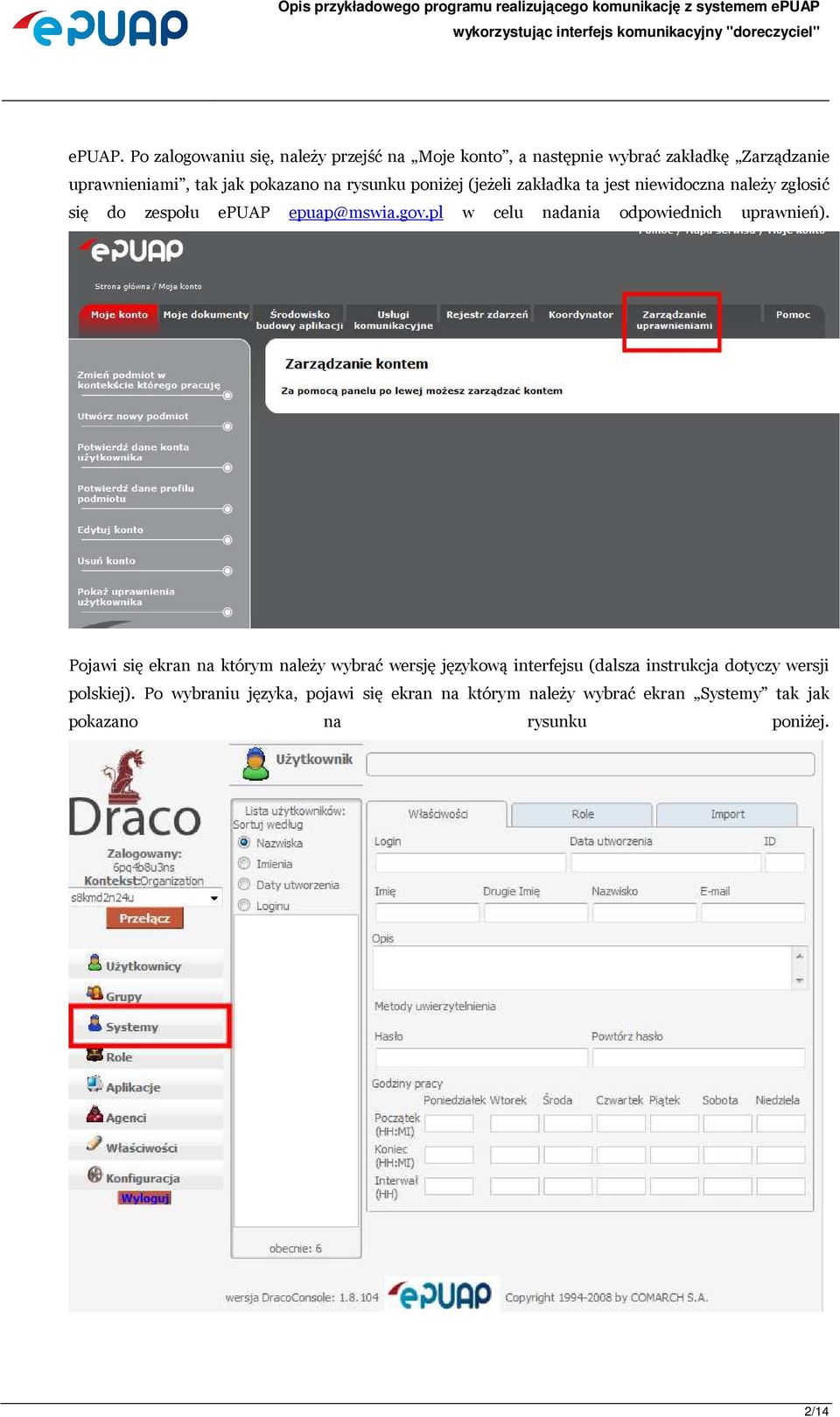Viewport: 840px width, 1417px height.
Task: Switch to the Właściwości tab
Action: [x=437, y=814]
